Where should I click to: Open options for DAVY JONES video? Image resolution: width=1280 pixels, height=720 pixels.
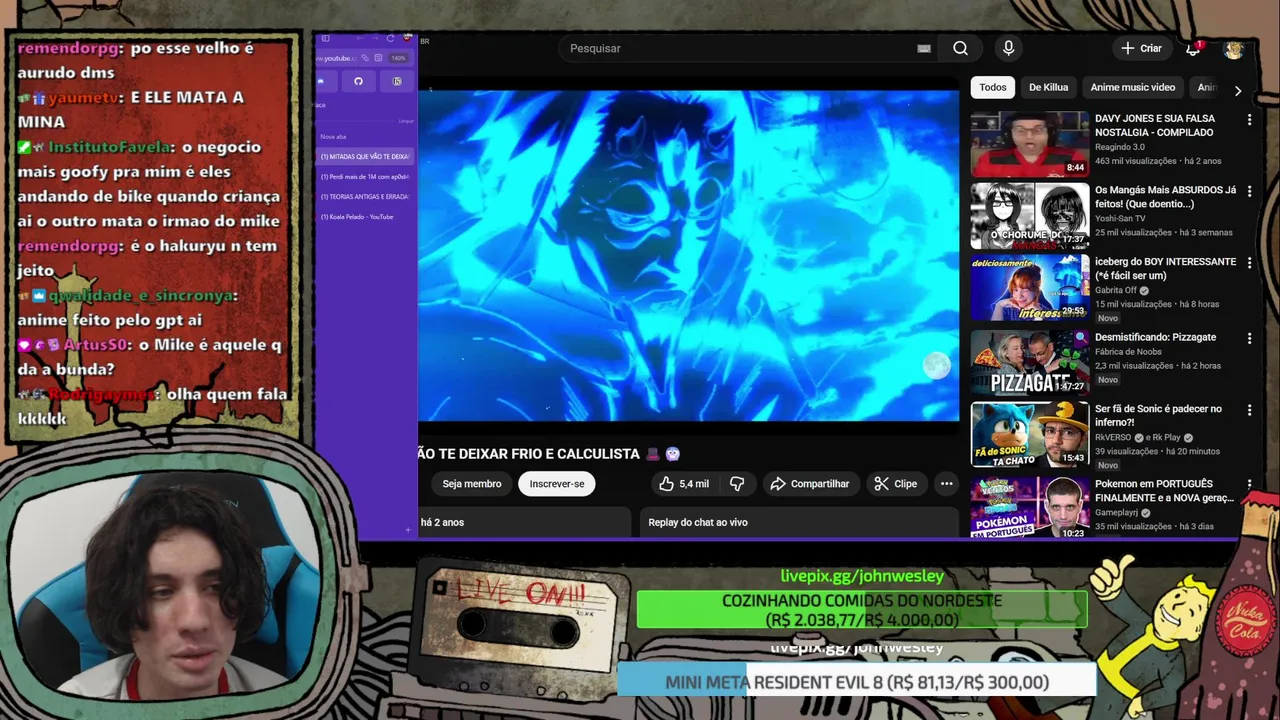coord(1249,120)
